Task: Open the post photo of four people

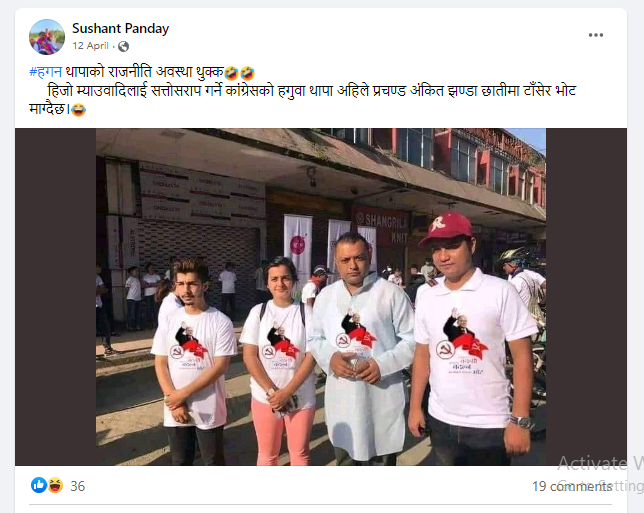Action: [x=321, y=297]
